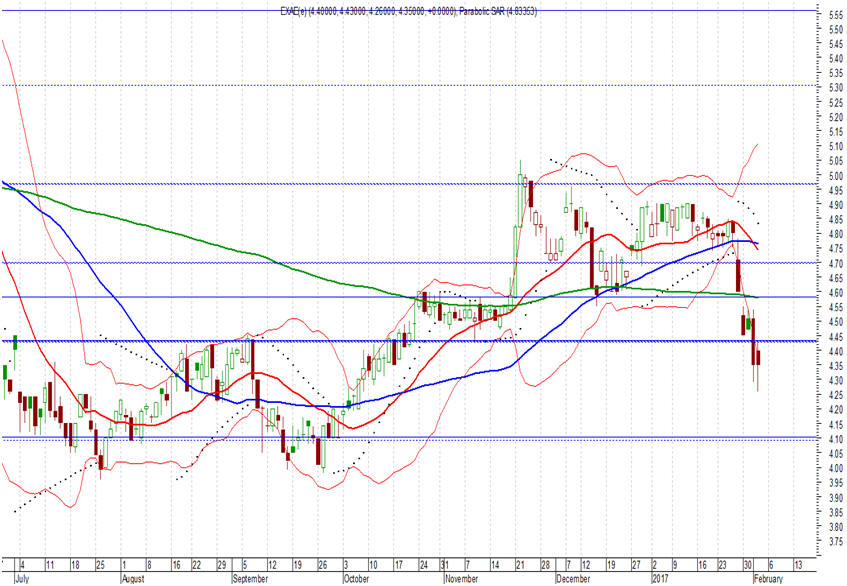Click the 5.10 price axis label
This screenshot has height=586, width=847.
pos(836,146)
